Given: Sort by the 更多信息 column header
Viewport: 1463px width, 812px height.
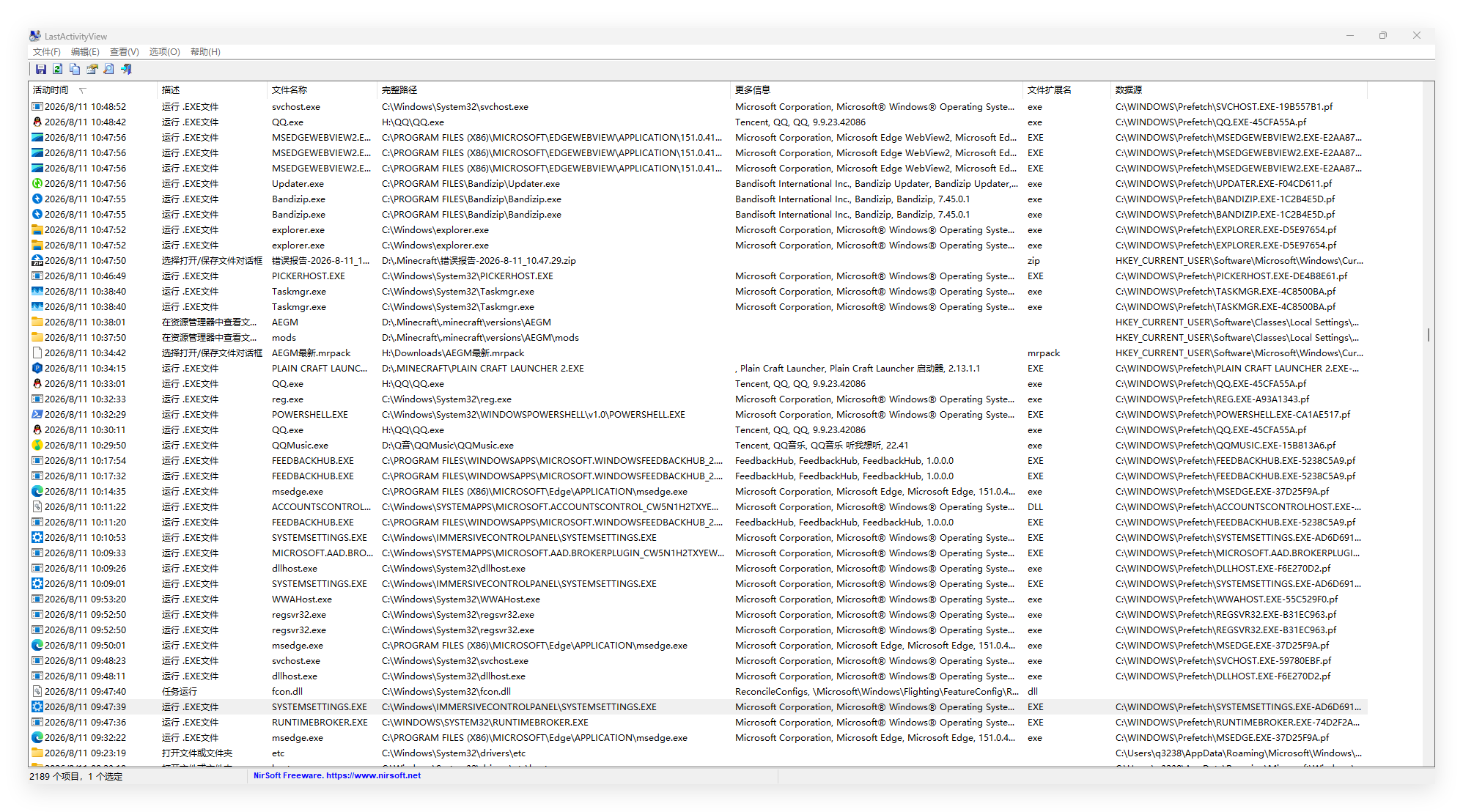Looking at the screenshot, I should click(x=877, y=90).
